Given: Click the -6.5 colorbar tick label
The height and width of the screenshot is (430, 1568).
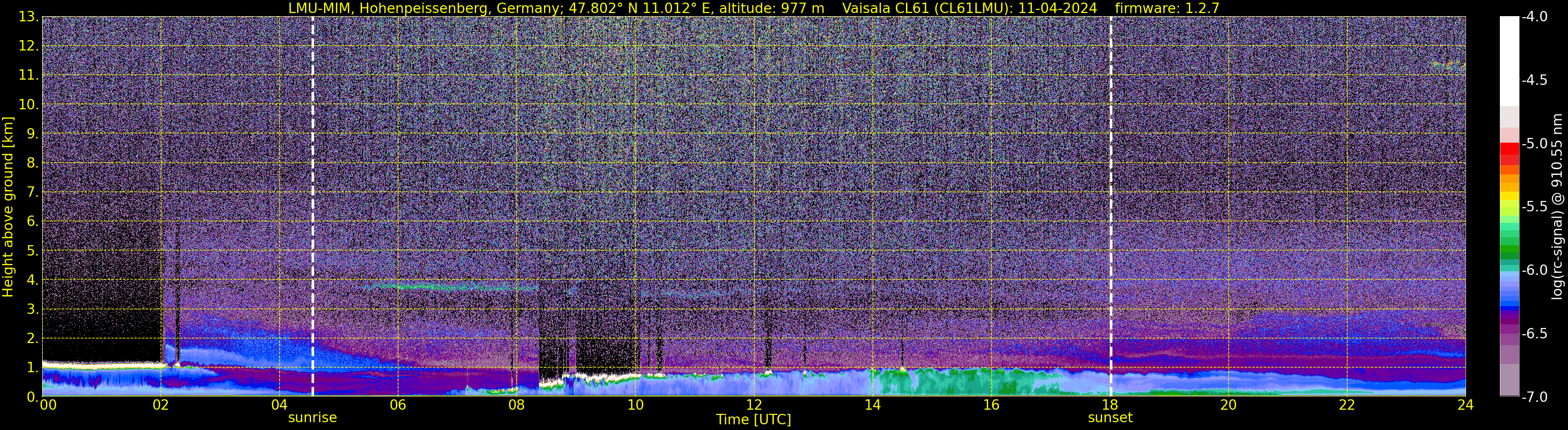Looking at the screenshot, I should (x=1534, y=334).
